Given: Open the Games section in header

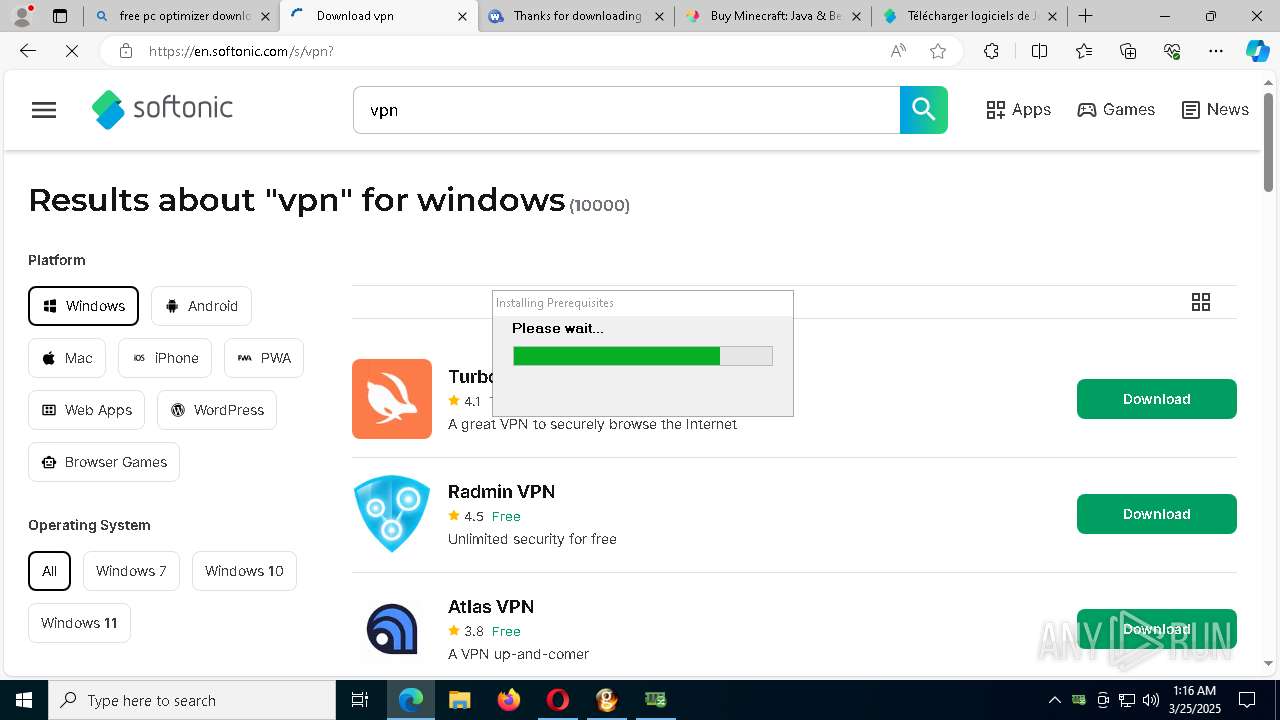Looking at the screenshot, I should 1116,110.
